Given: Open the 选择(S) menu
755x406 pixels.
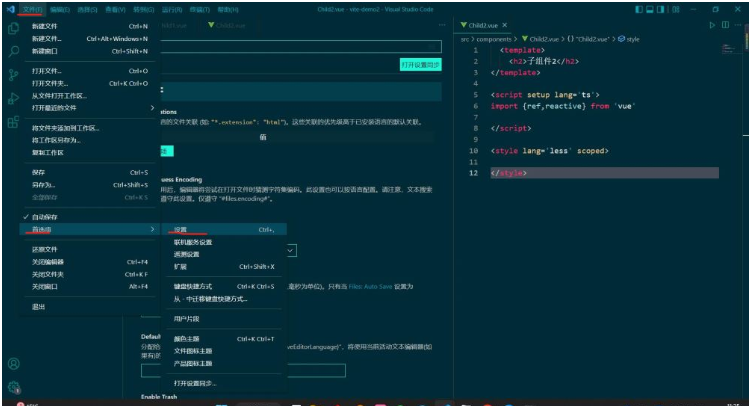Looking at the screenshot, I should pos(87,9).
